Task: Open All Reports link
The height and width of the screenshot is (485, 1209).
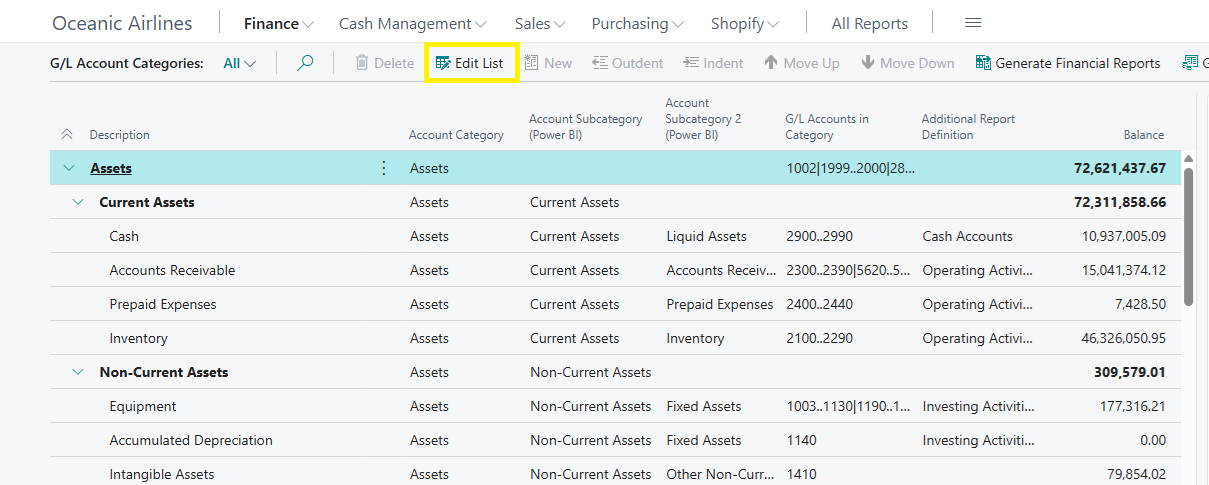Action: [x=869, y=23]
